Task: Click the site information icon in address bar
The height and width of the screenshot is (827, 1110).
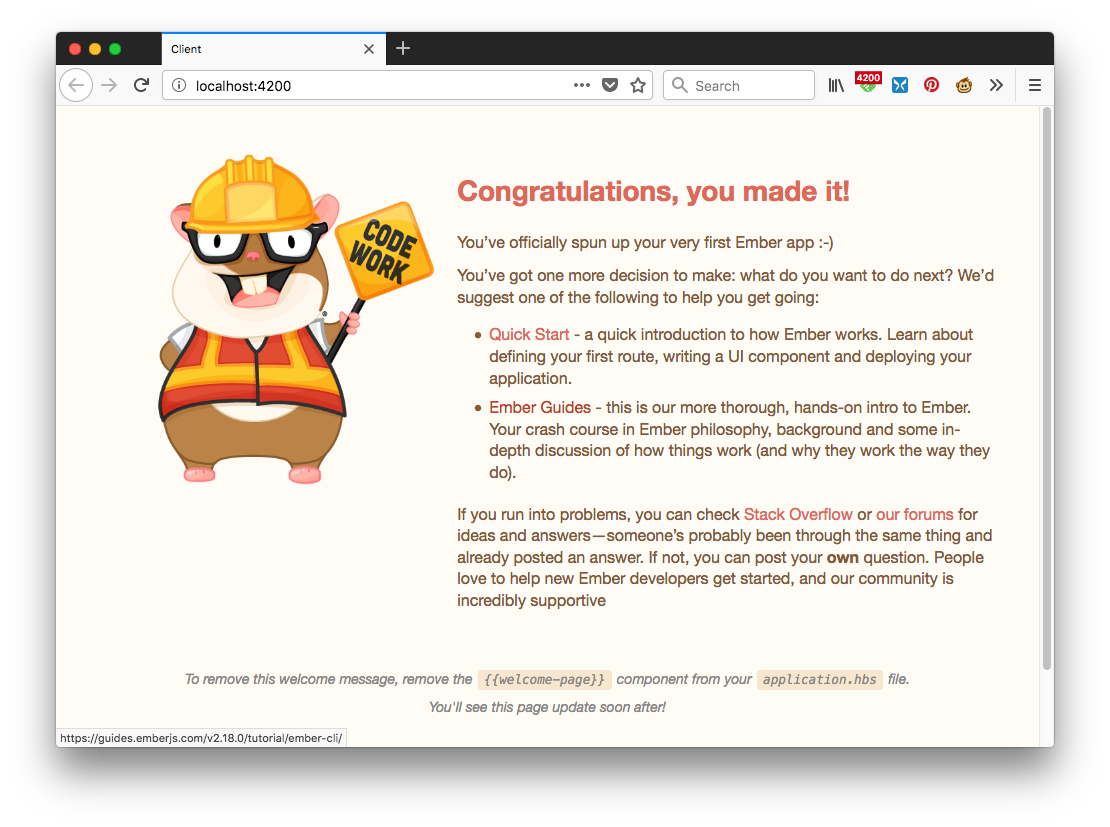Action: (178, 85)
